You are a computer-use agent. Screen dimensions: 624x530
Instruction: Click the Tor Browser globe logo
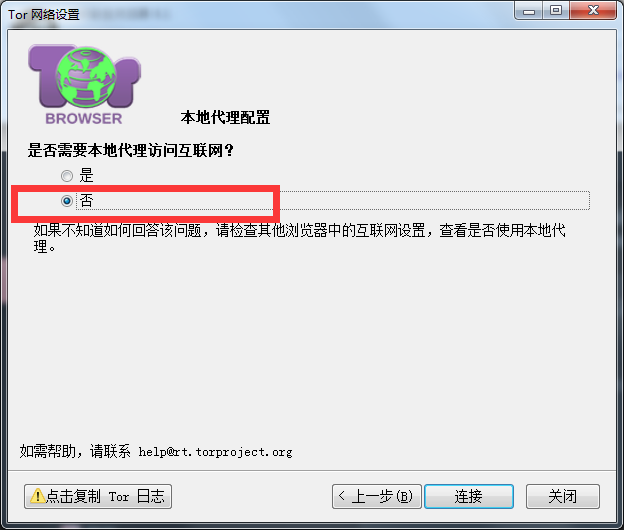(86, 77)
